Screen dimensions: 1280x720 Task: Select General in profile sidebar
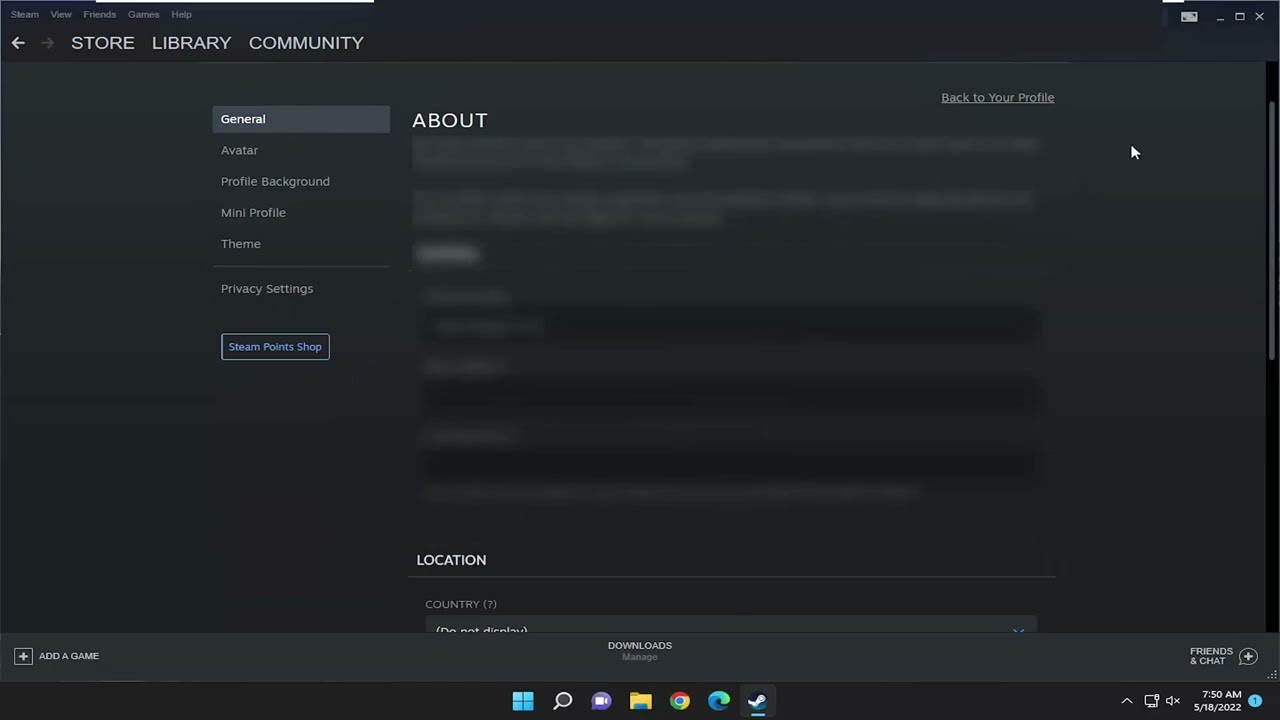point(301,119)
